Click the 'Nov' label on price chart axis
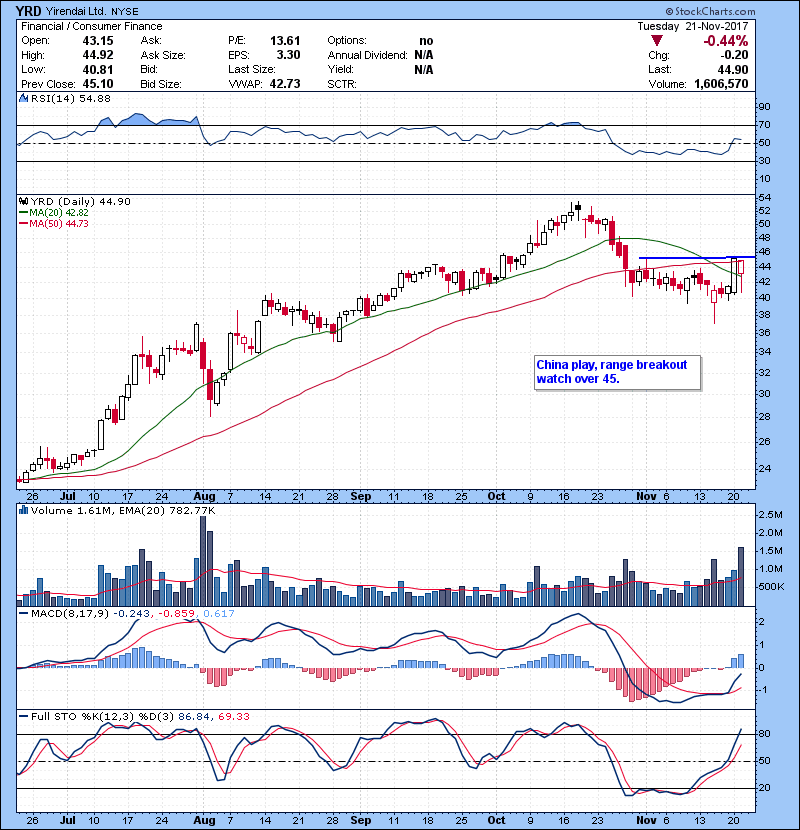 [646, 496]
